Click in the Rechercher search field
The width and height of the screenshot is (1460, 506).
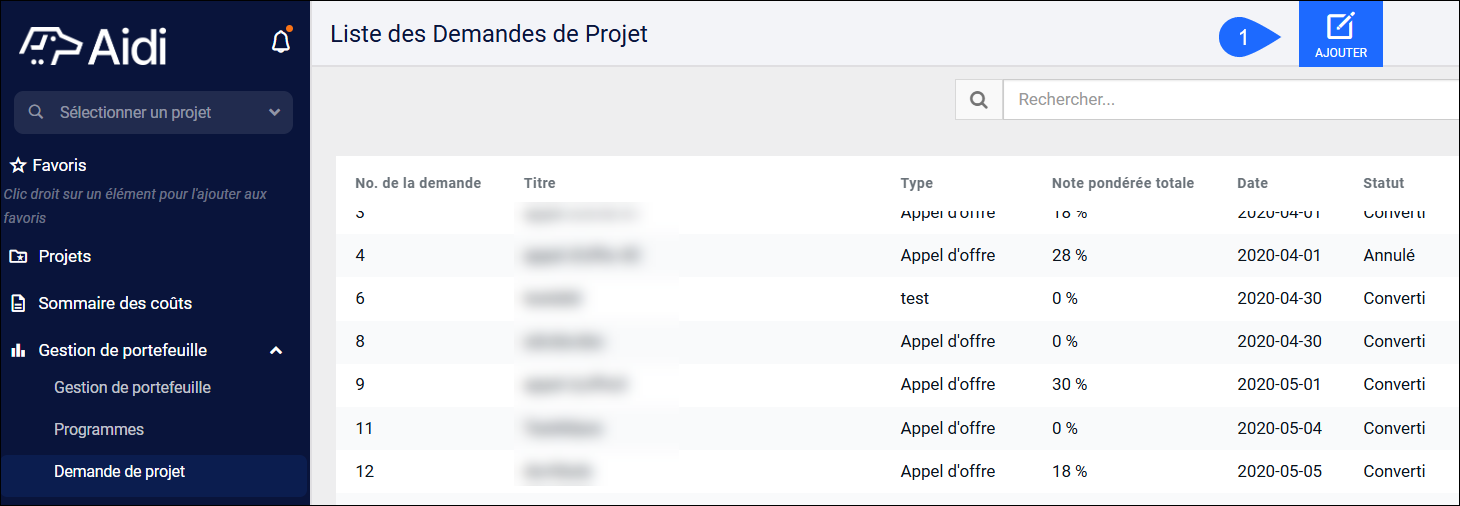point(1231,100)
